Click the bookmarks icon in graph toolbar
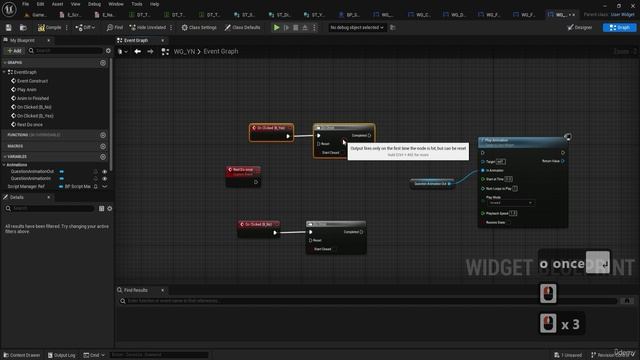The height and width of the screenshot is (360, 640). (122, 51)
